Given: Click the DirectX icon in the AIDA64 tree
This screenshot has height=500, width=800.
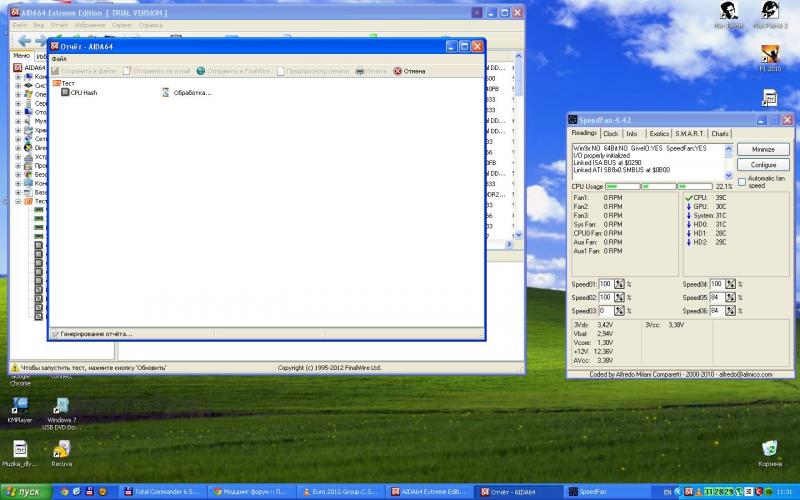Looking at the screenshot, I should 29,147.
